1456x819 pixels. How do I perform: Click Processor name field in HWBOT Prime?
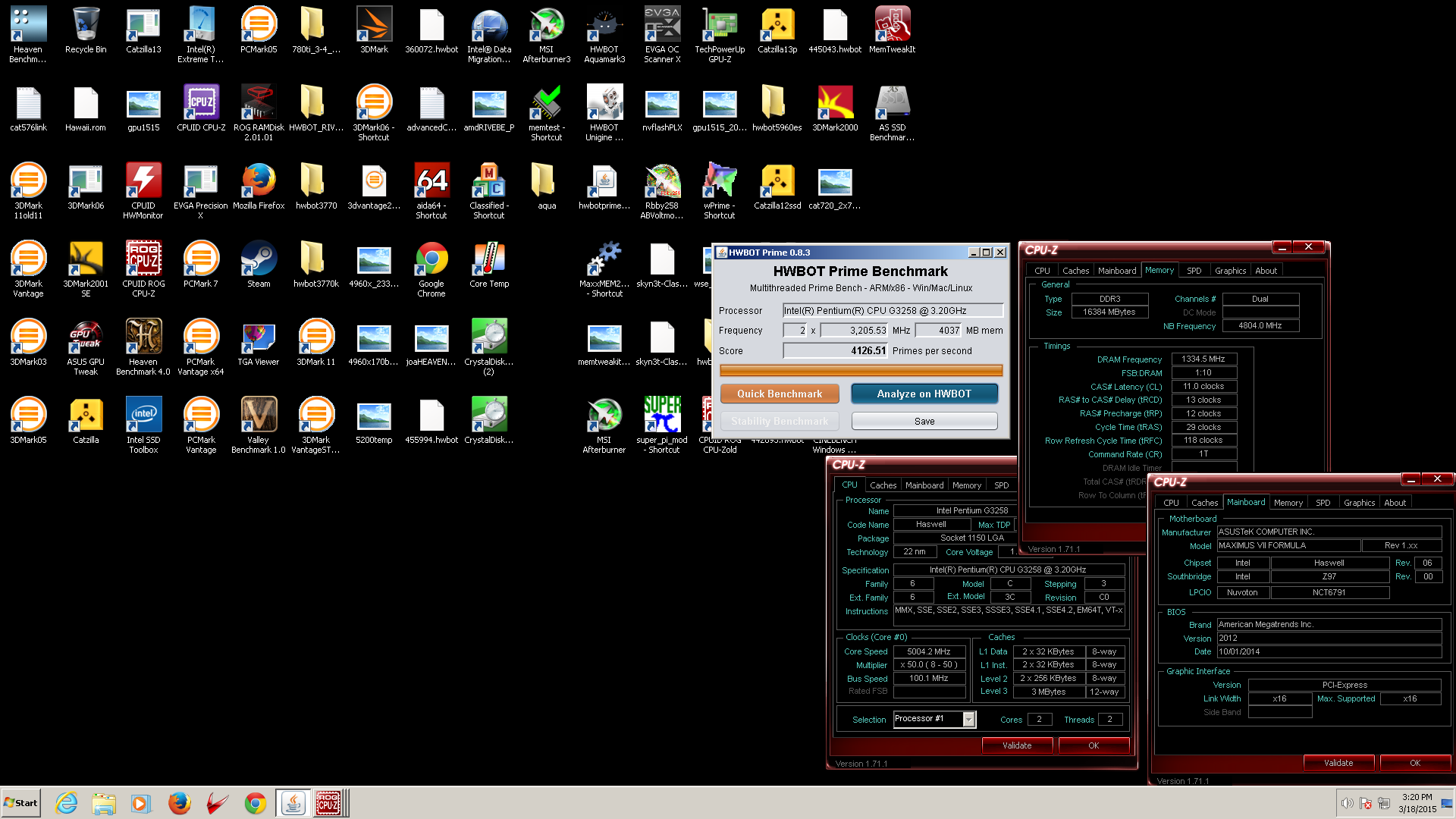click(893, 310)
